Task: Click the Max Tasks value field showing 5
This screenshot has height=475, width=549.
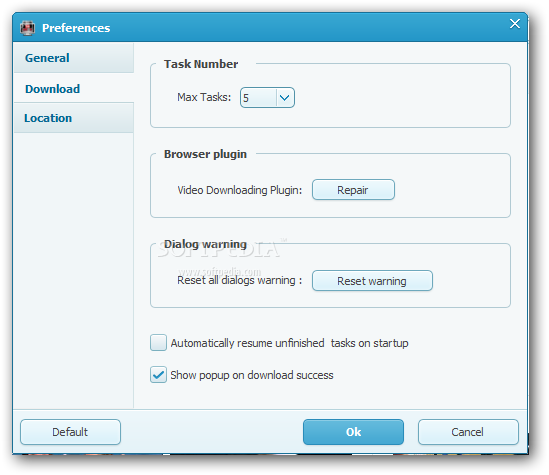Action: click(x=258, y=98)
